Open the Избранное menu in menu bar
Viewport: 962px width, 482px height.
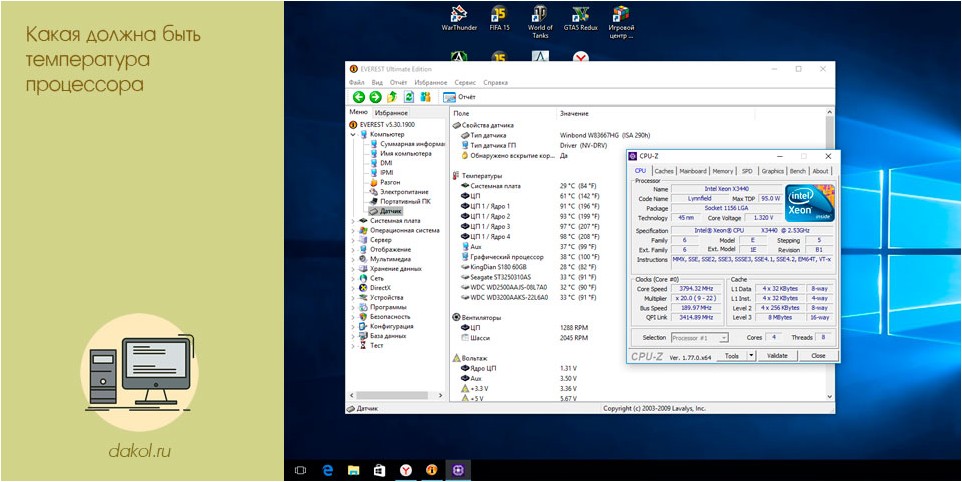(x=430, y=82)
